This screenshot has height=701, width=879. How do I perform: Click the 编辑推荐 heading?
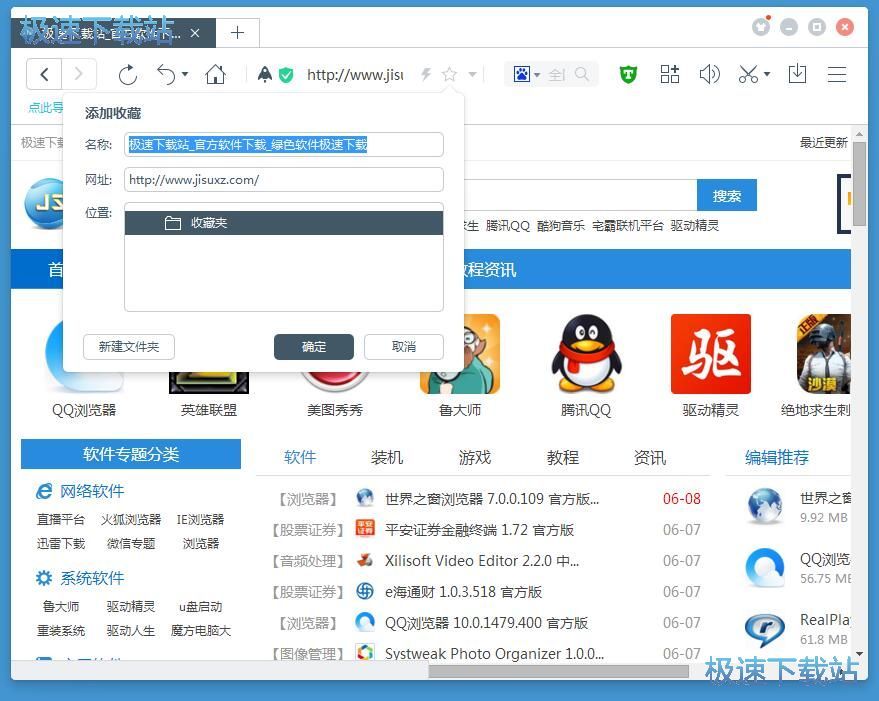pos(776,457)
